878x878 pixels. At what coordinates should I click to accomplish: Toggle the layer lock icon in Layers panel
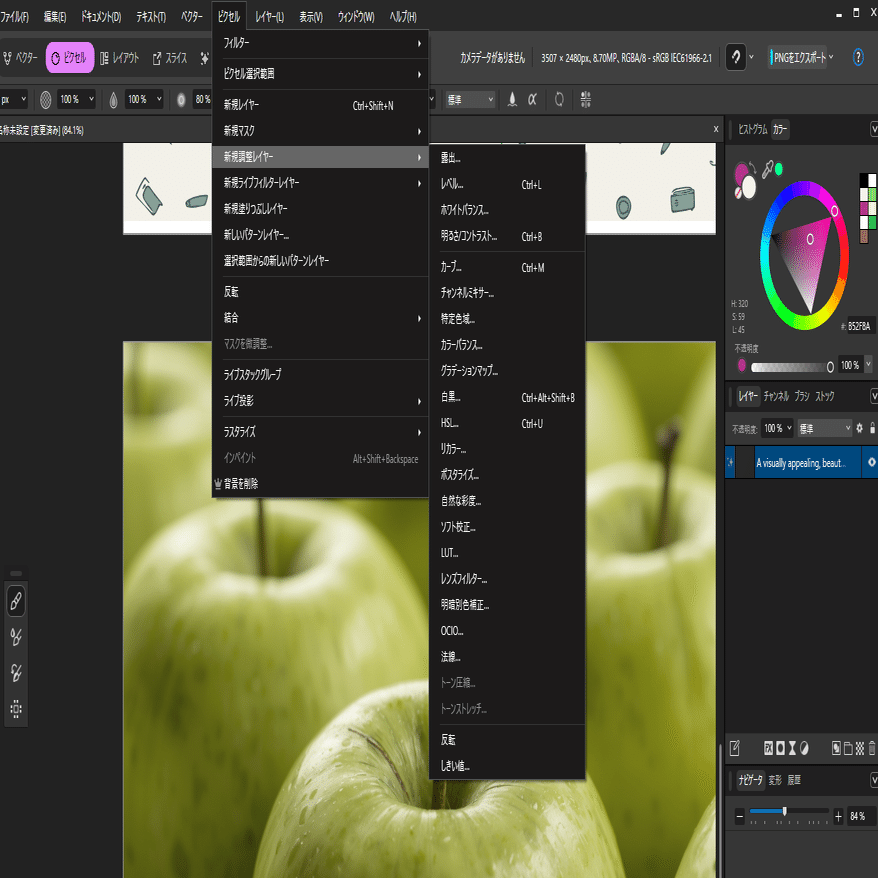point(872,428)
